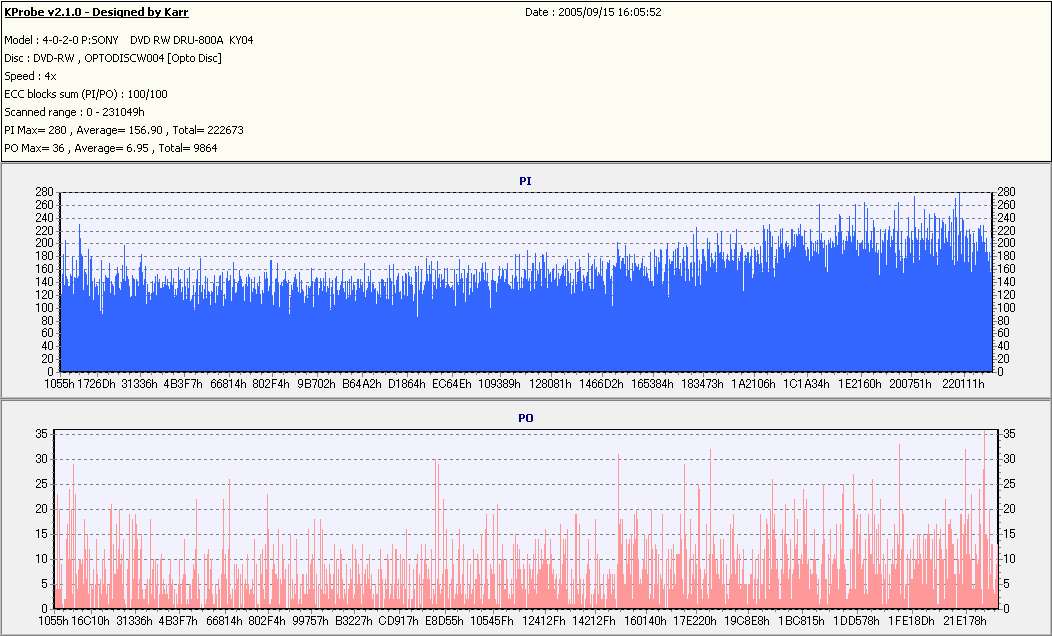This screenshot has height=636, width=1052.
Task: Click the ECC blocks sum 100/100 line
Action: click(x=86, y=95)
